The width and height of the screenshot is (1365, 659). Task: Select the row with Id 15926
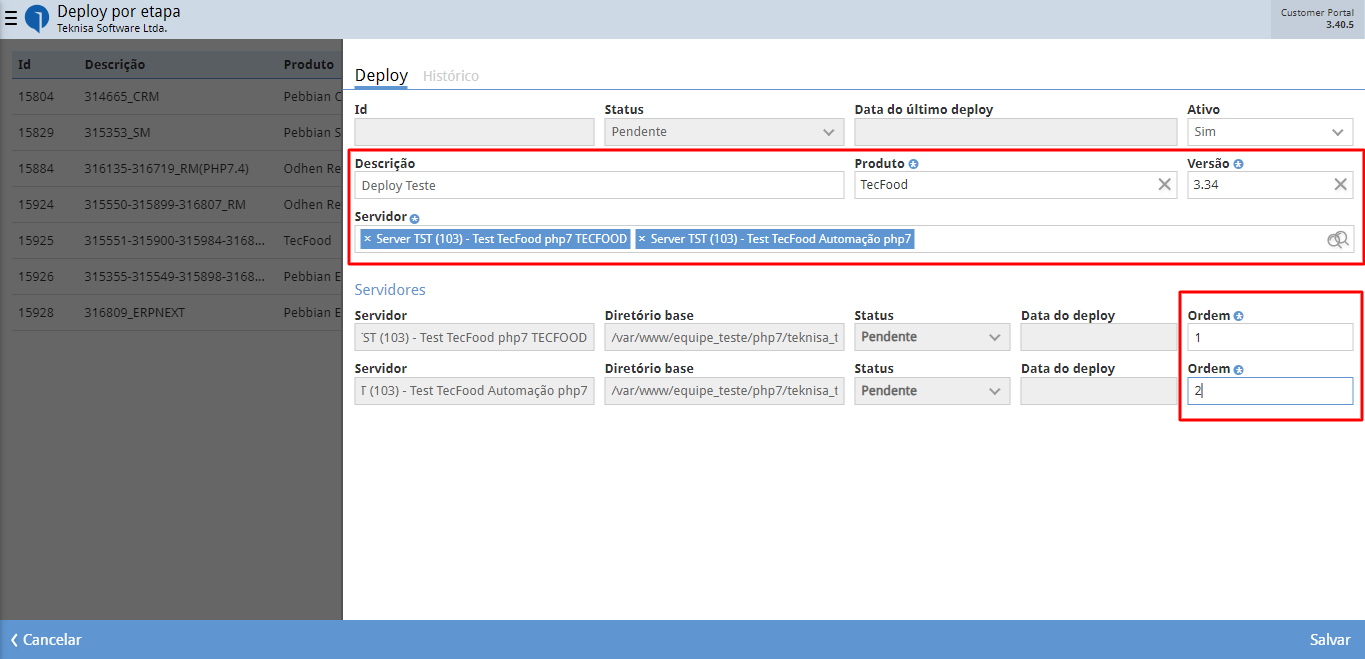[177, 277]
